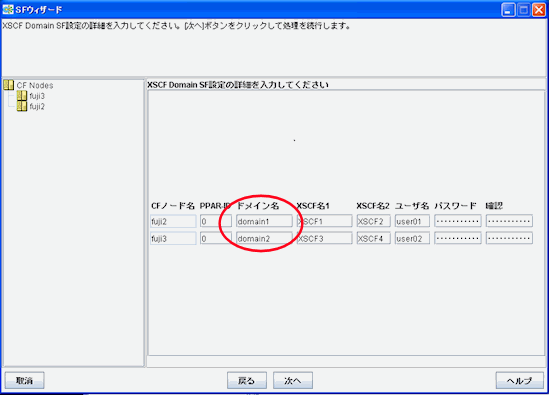Image resolution: width=549 pixels, height=395 pixels.
Task: Click the XSCF名2 column header
Action: click(x=373, y=206)
